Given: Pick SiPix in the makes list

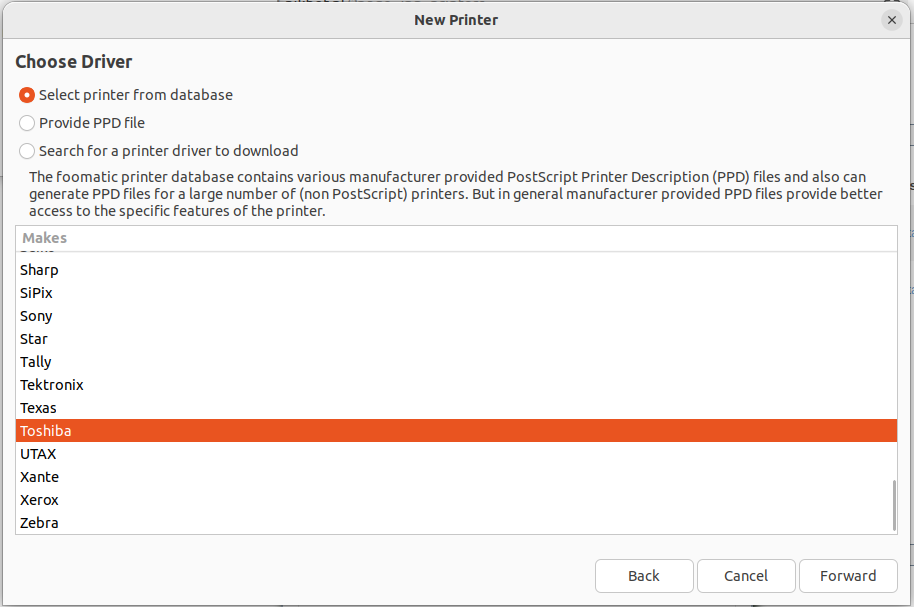Looking at the screenshot, I should tap(37, 293).
